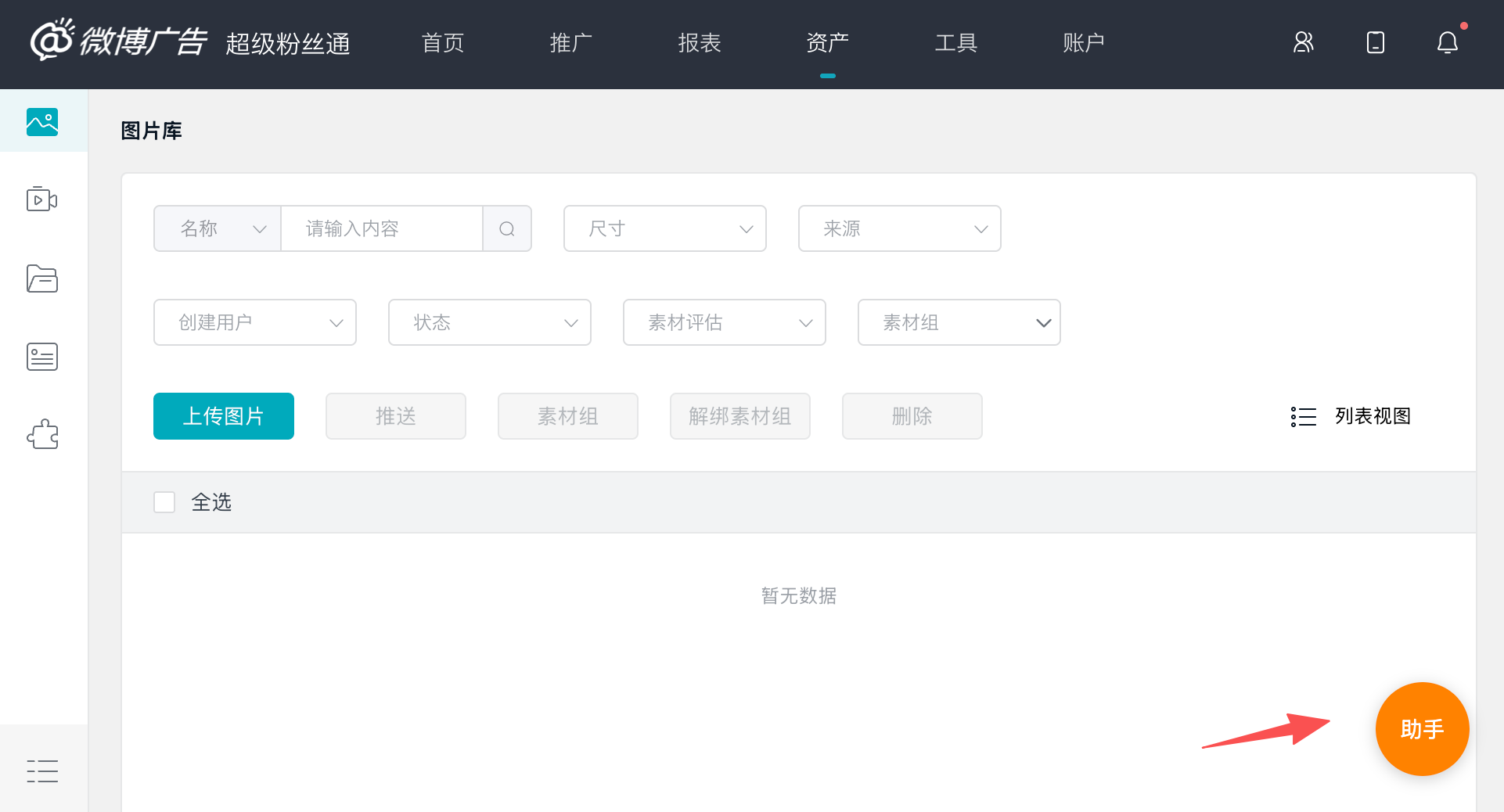This screenshot has height=812, width=1504.
Task: Switch to the 报表 tab
Action: [x=699, y=43]
